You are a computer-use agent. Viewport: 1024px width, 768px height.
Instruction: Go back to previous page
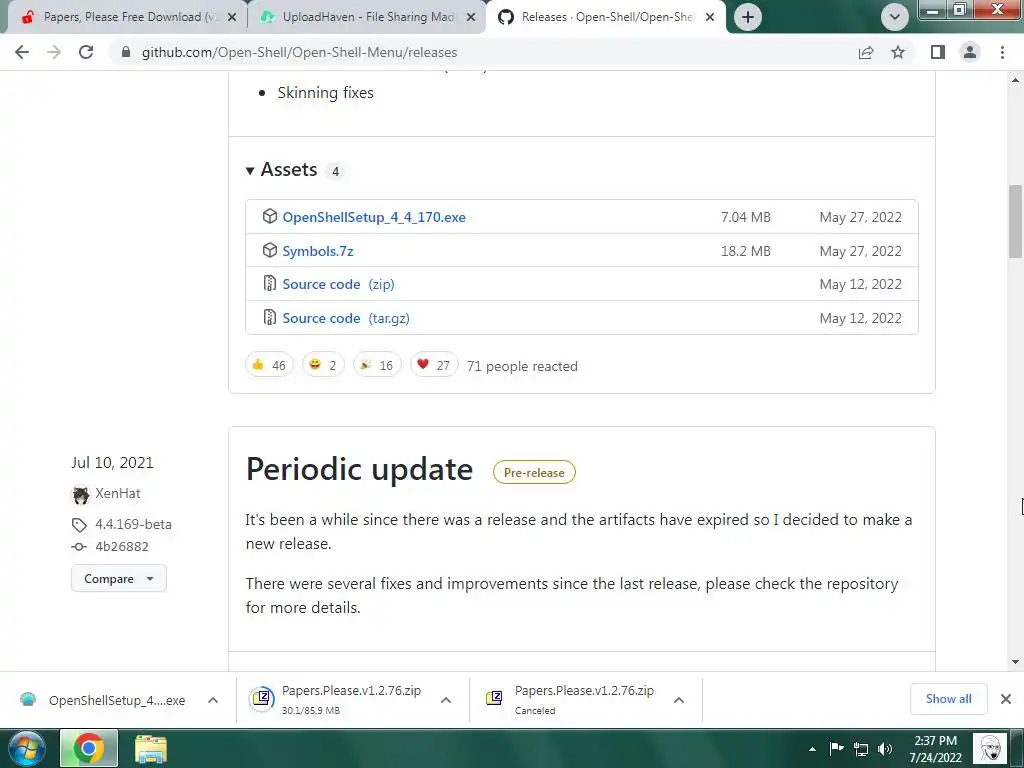click(22, 52)
